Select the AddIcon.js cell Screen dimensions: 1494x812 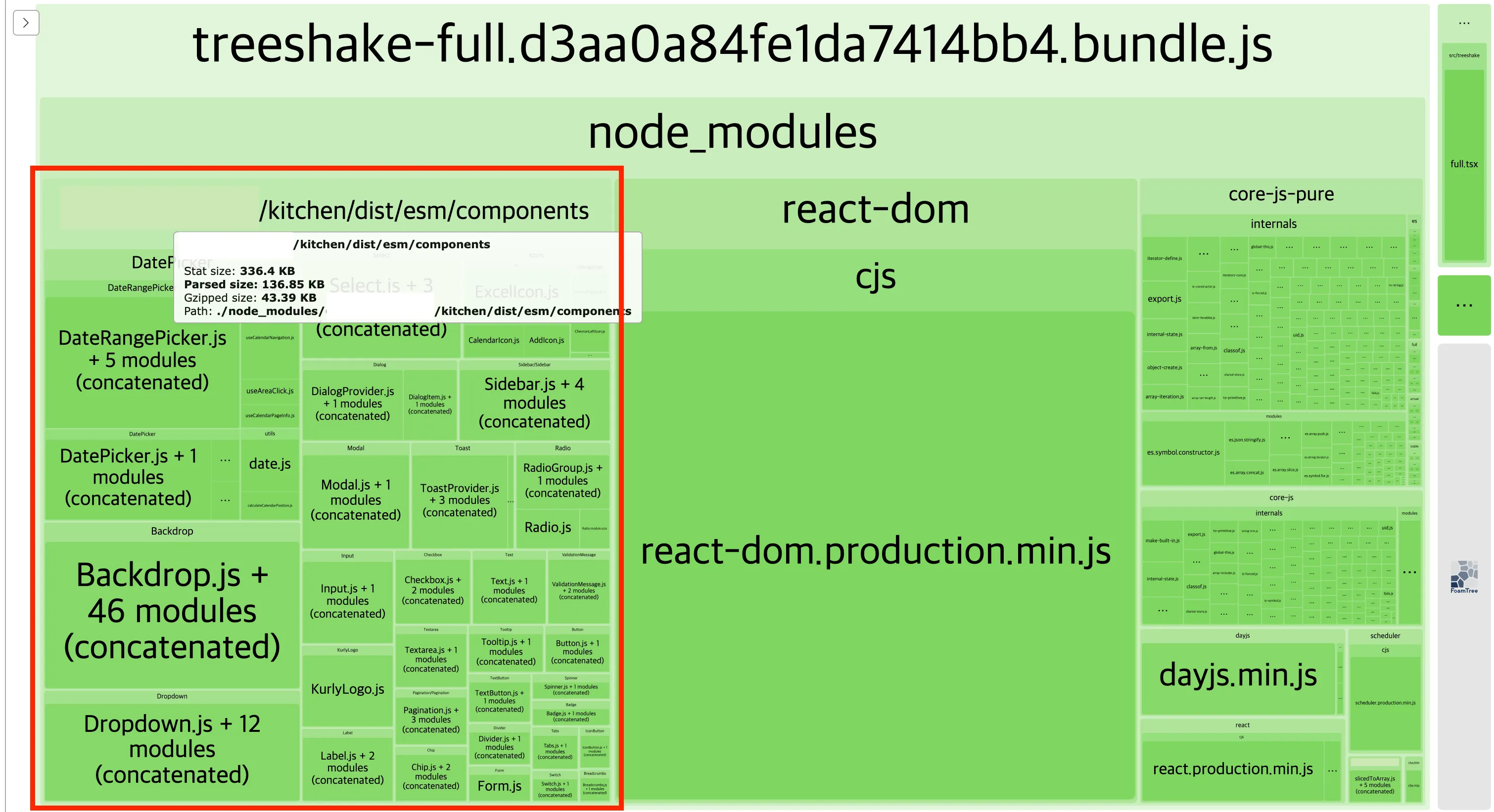[x=546, y=341]
